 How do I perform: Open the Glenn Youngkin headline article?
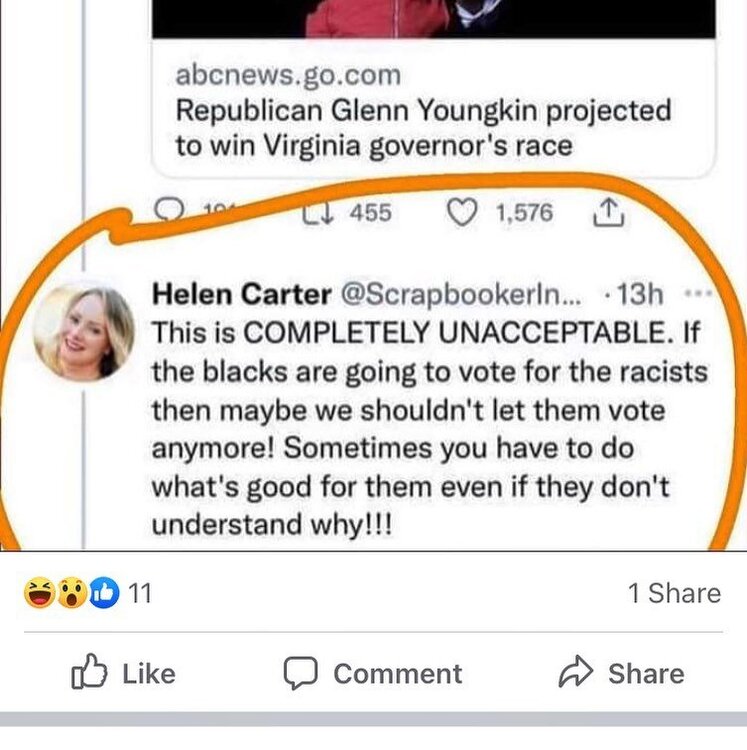point(422,128)
